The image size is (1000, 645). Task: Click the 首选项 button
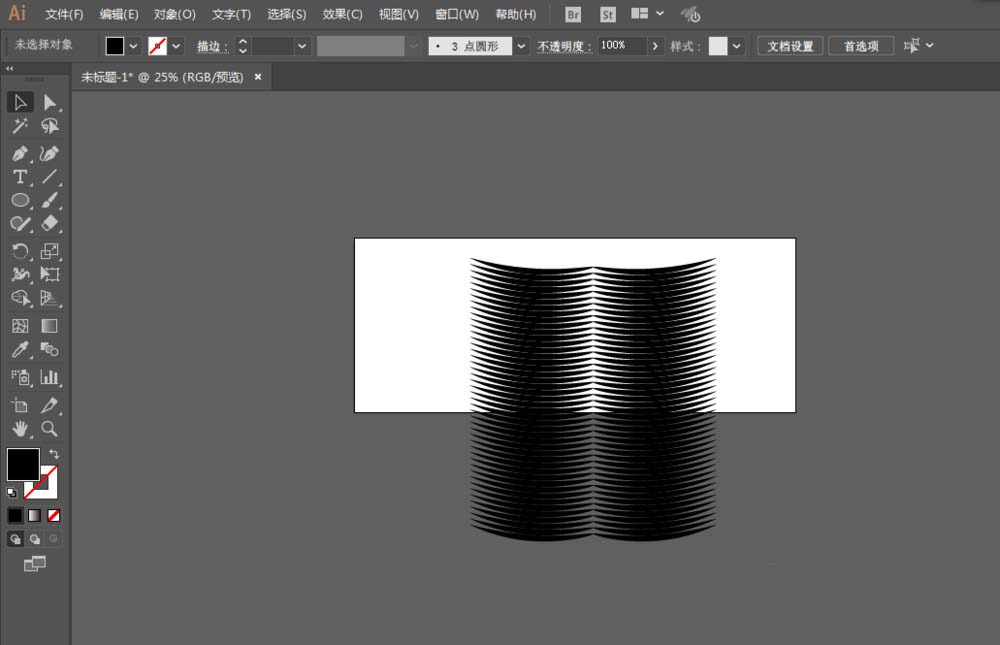(860, 46)
